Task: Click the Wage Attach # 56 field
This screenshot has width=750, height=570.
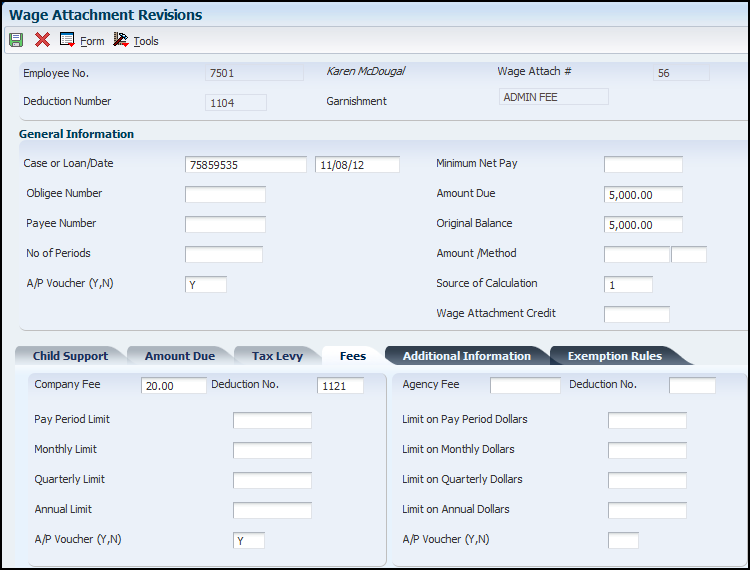Action: pyautogui.click(x=681, y=73)
